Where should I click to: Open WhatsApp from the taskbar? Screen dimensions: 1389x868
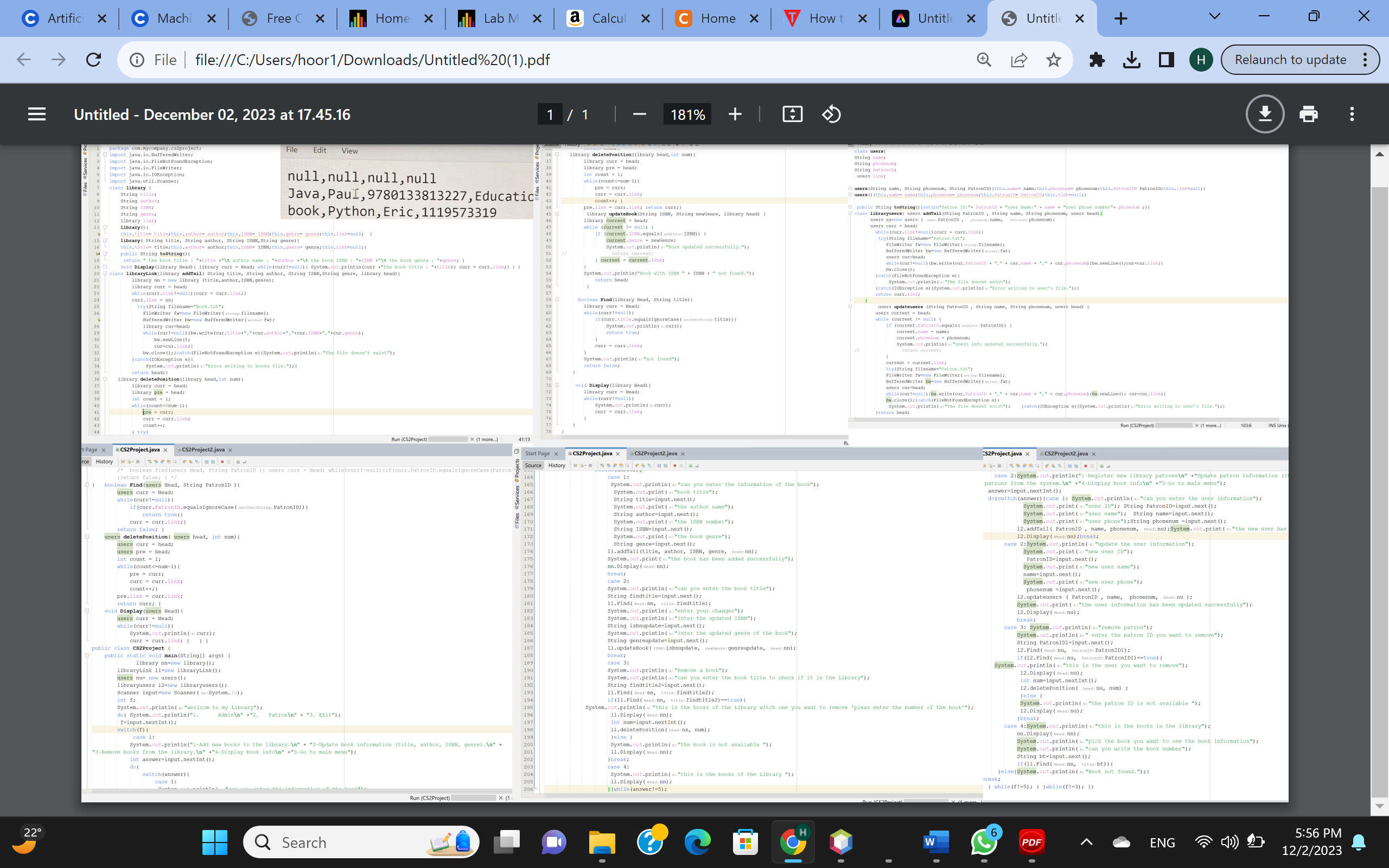(x=984, y=842)
